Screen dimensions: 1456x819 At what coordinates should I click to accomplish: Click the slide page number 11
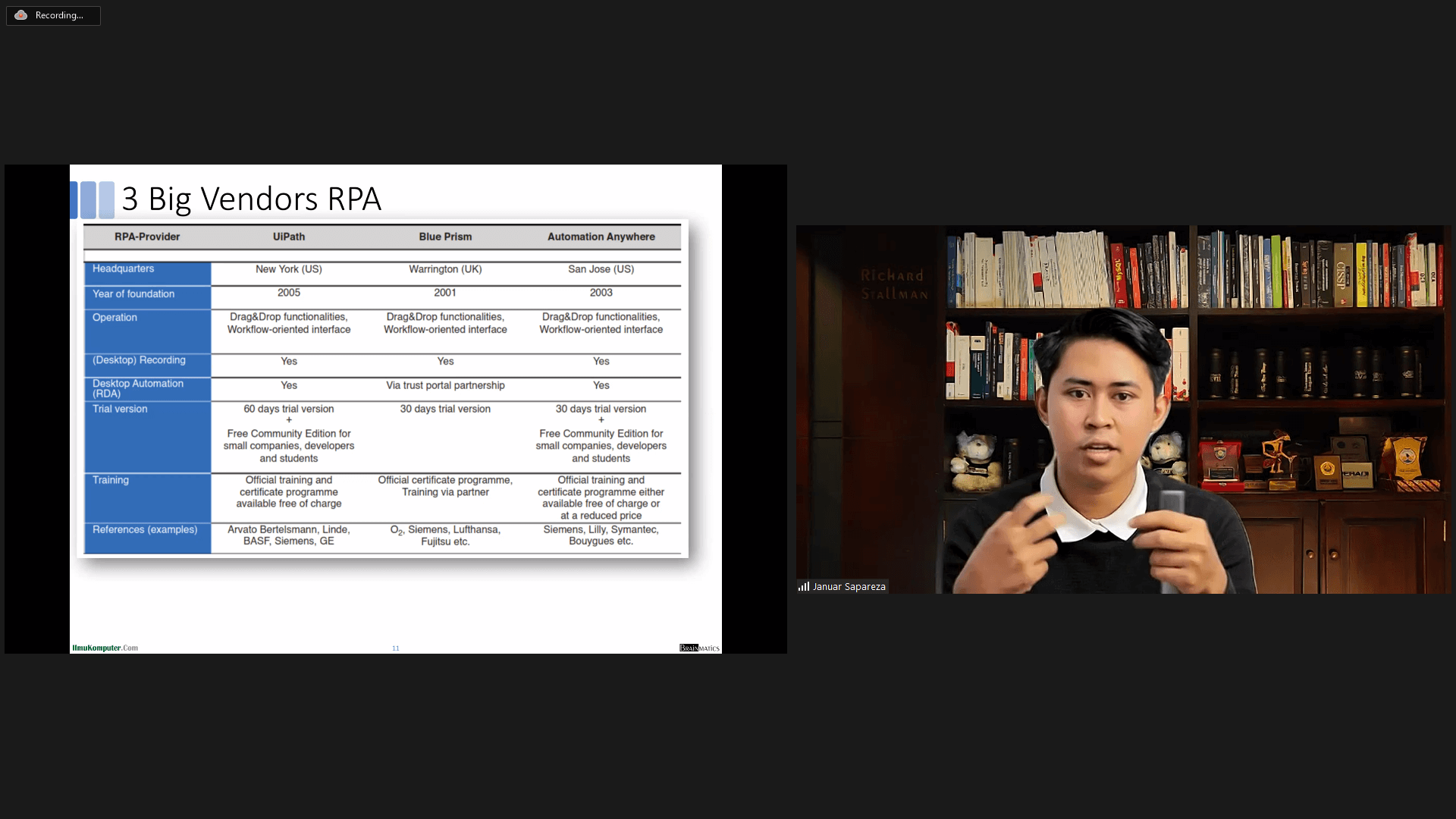(395, 648)
